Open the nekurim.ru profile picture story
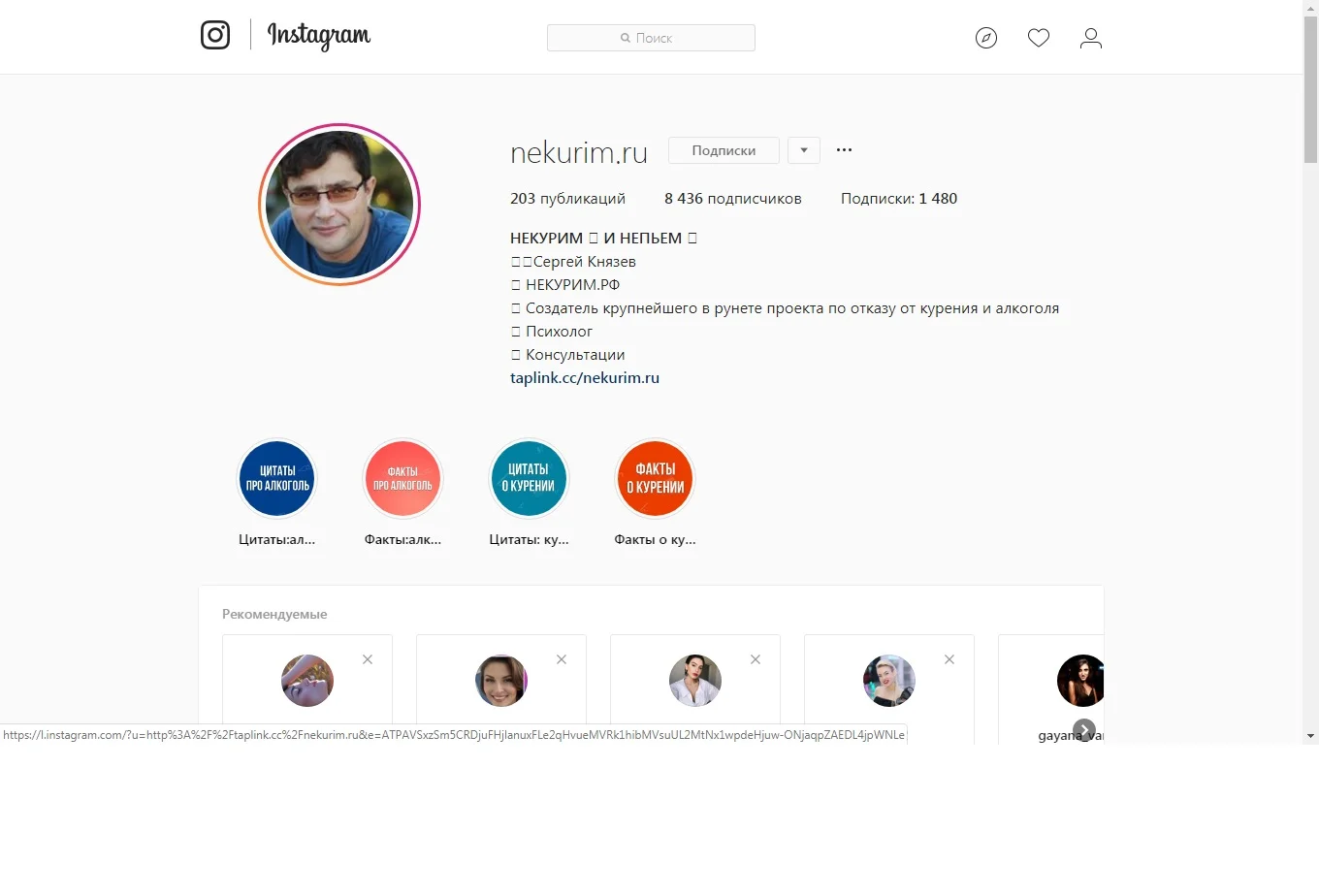1319x896 pixels. [339, 205]
